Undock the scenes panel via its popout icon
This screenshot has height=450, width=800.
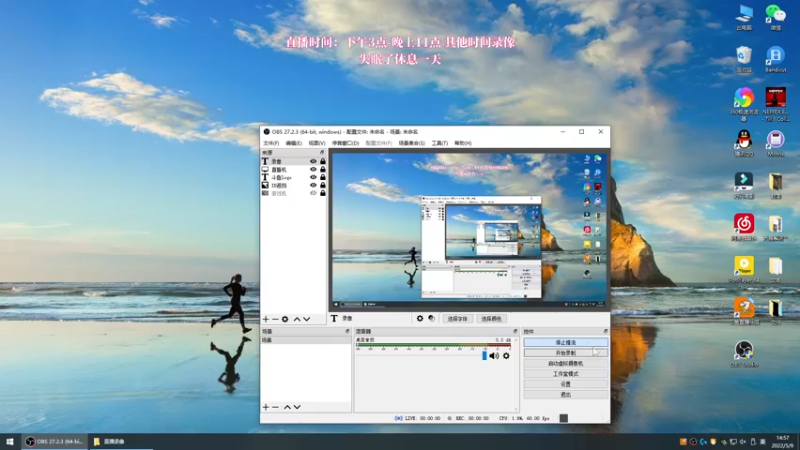(x=347, y=331)
